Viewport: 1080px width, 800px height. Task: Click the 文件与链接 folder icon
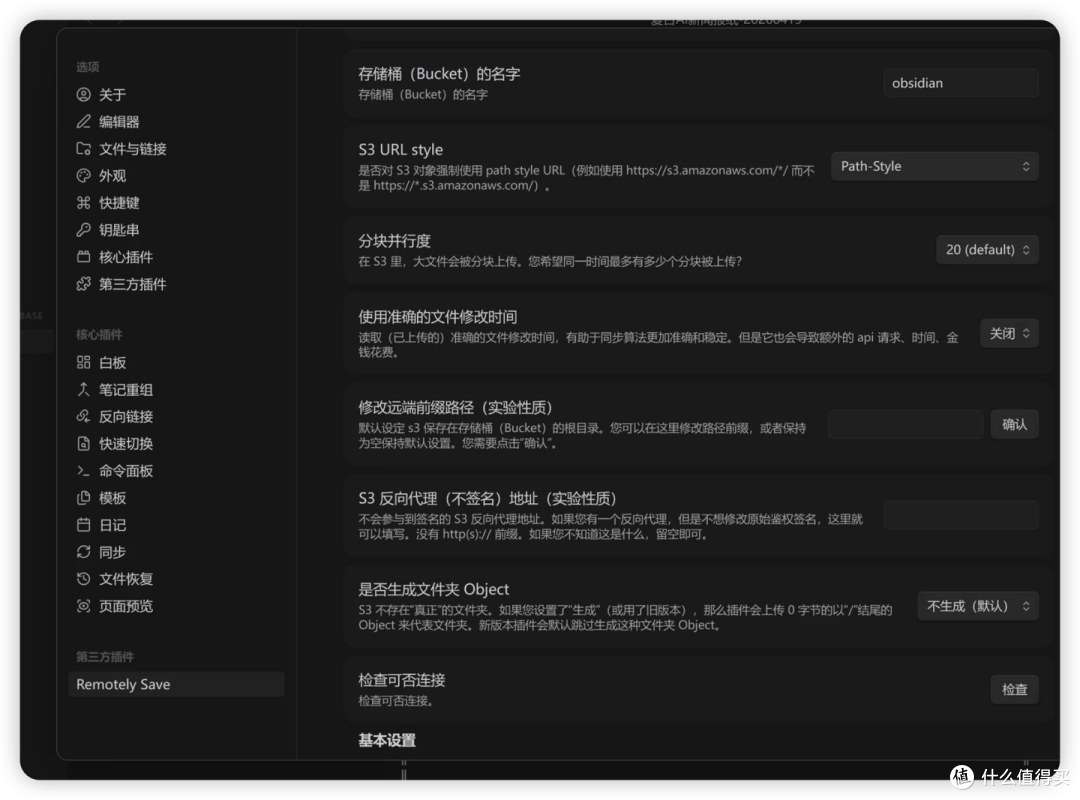(x=83, y=149)
